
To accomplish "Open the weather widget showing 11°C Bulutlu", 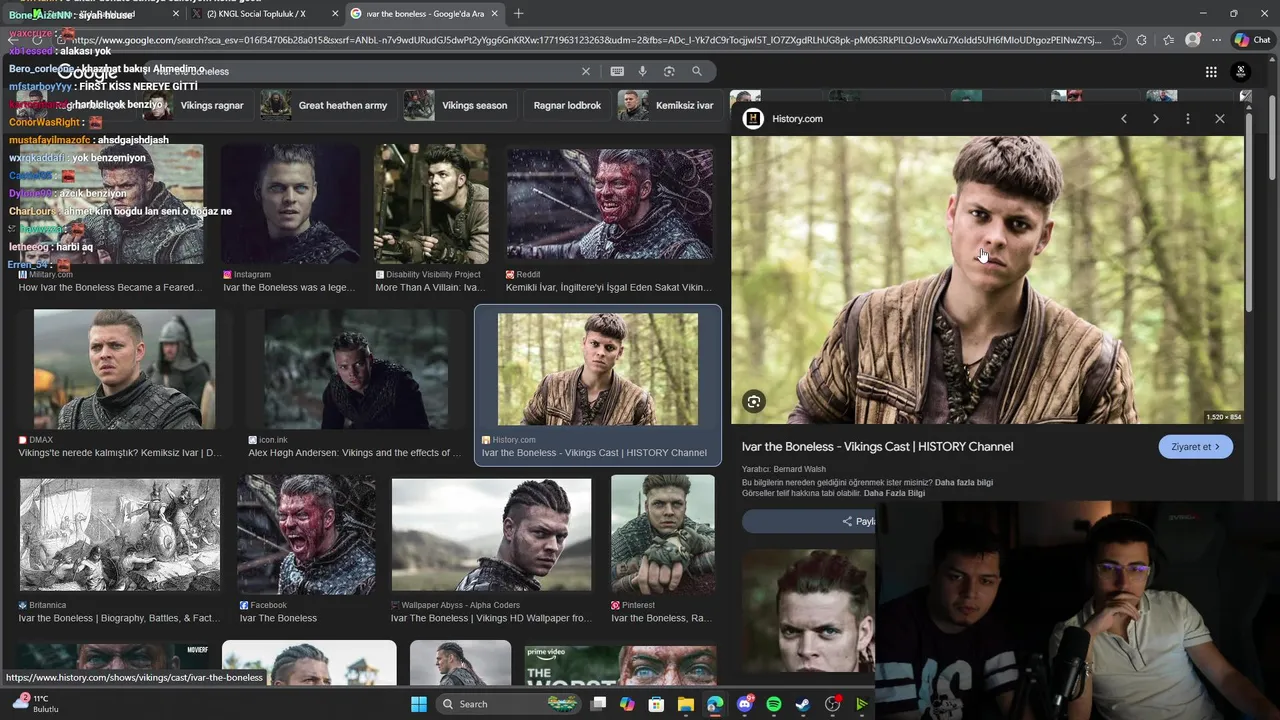I will pyautogui.click(x=35, y=703).
